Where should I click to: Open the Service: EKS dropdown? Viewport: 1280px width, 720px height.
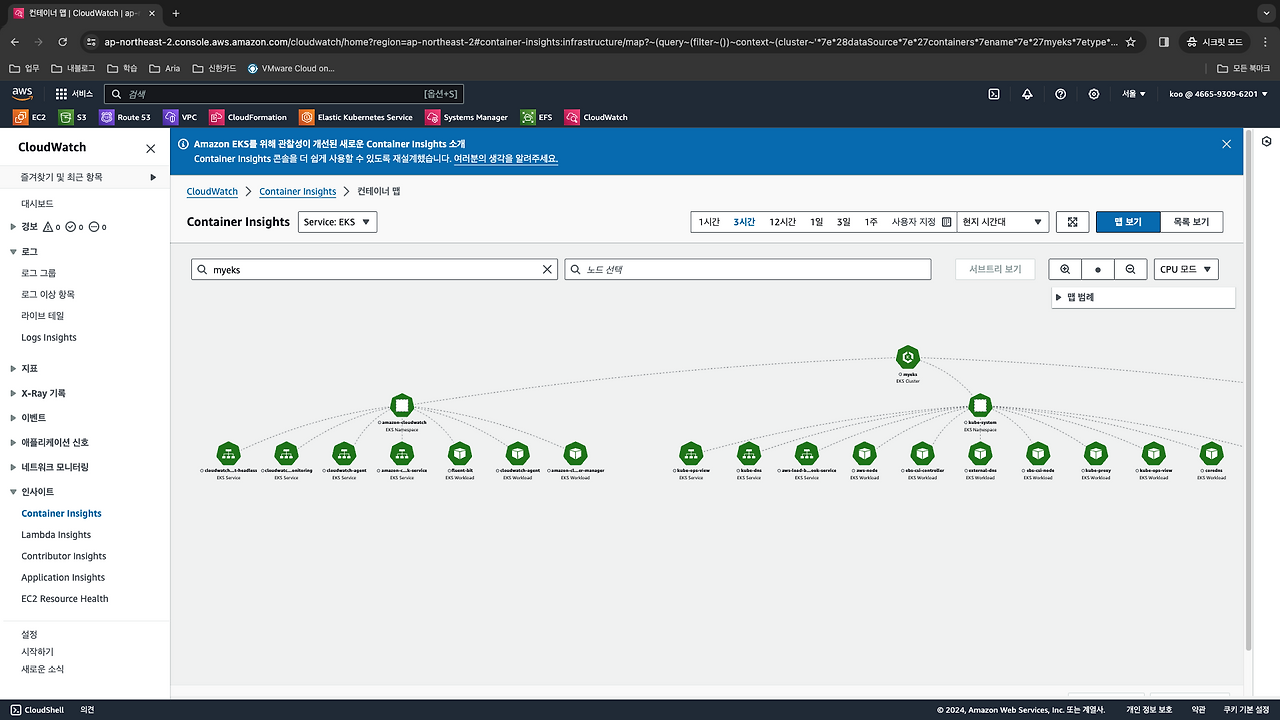click(338, 222)
